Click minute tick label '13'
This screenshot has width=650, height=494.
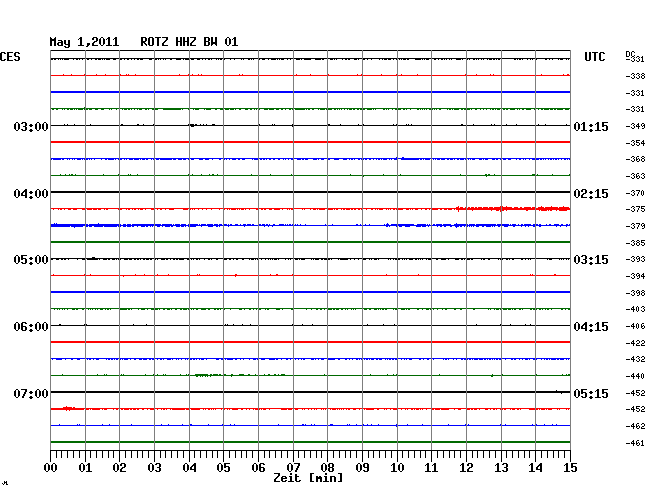501,468
